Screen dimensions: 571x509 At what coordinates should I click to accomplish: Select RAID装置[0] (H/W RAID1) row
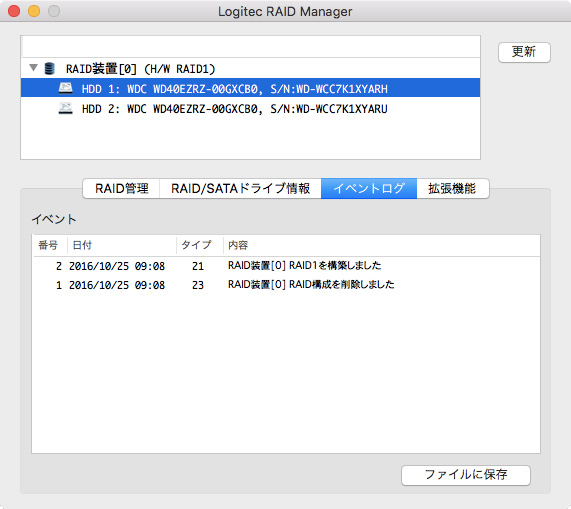[251, 68]
